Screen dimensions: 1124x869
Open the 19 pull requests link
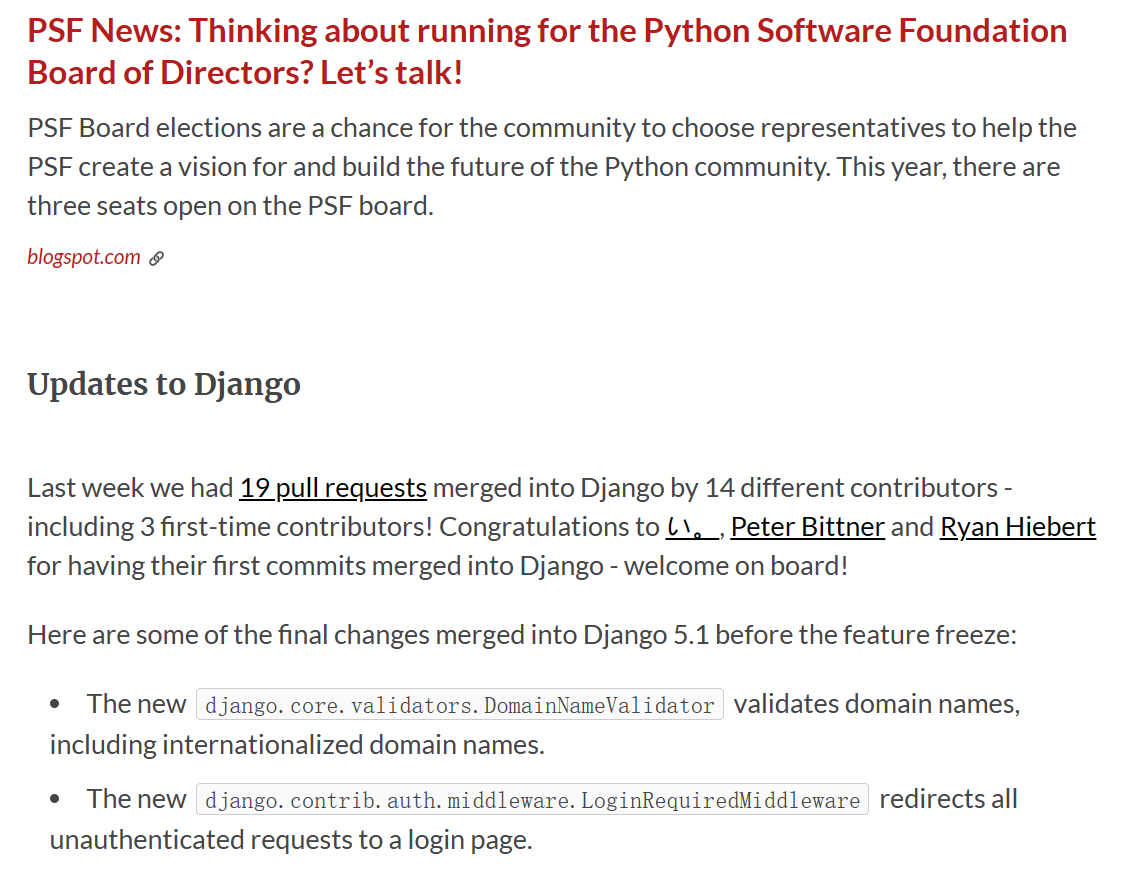pyautogui.click(x=333, y=488)
